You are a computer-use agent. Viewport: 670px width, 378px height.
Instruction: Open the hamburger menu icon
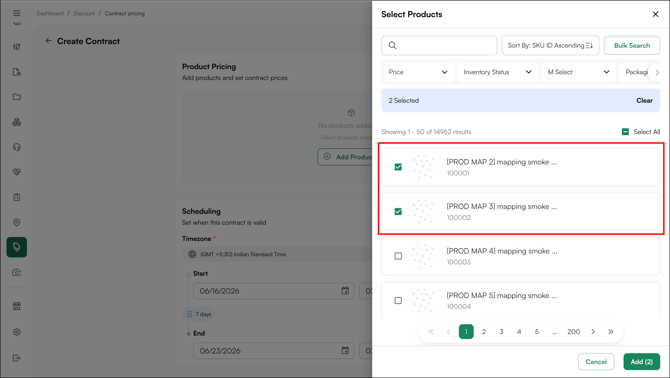[x=17, y=13]
